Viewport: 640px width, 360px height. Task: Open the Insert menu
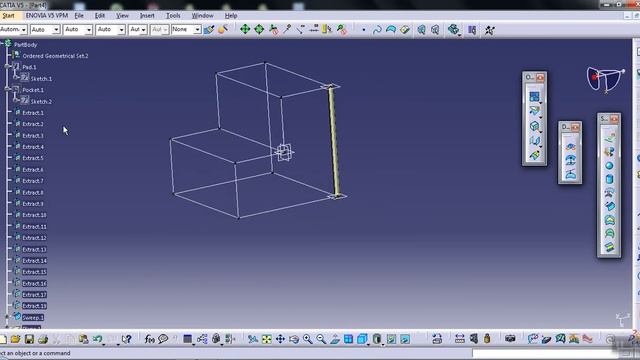point(147,16)
